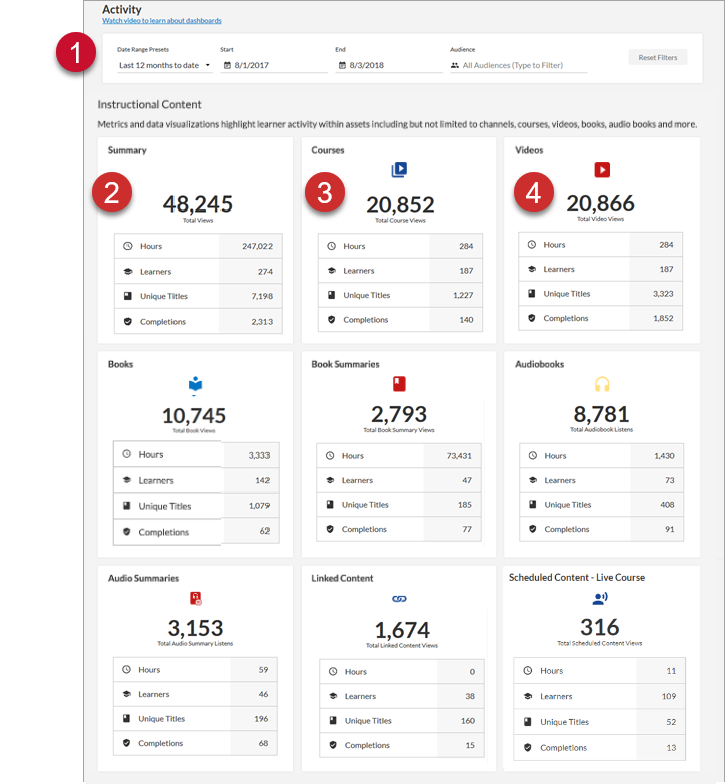Click the book icon in Audio Summaries Unique Titles row
The height and width of the screenshot is (784, 725).
pyautogui.click(x=126, y=718)
